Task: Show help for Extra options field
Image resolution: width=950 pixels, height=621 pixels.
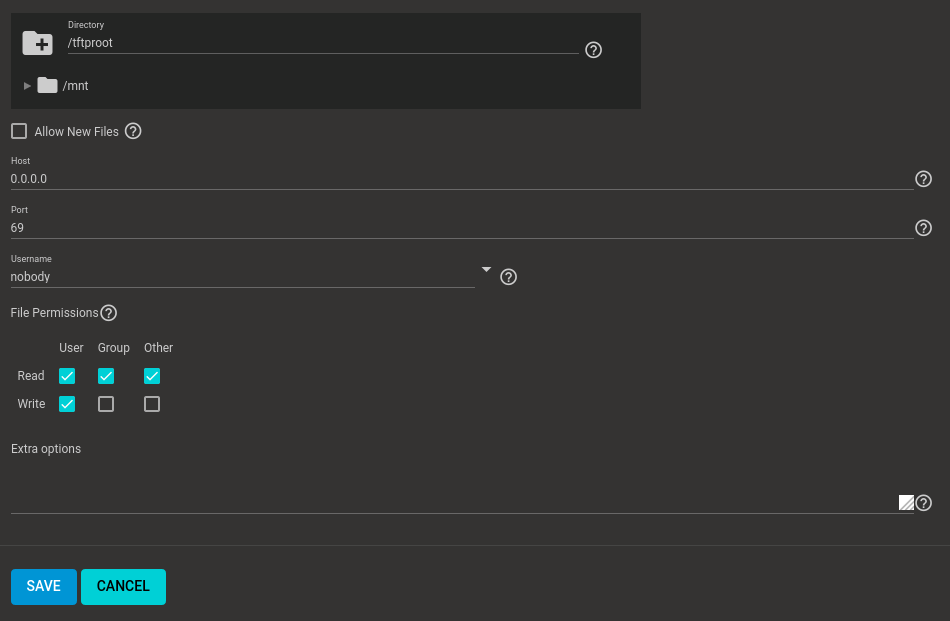Action: pos(923,503)
